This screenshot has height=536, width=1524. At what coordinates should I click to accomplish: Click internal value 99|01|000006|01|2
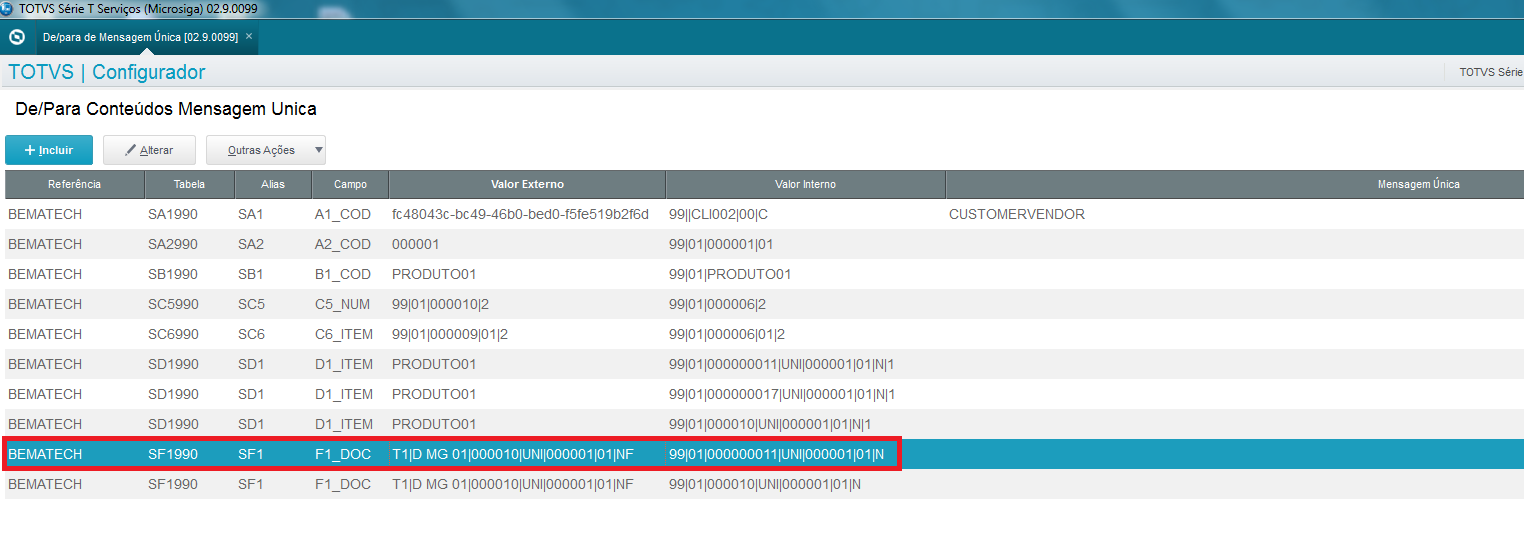pyautogui.click(x=727, y=334)
